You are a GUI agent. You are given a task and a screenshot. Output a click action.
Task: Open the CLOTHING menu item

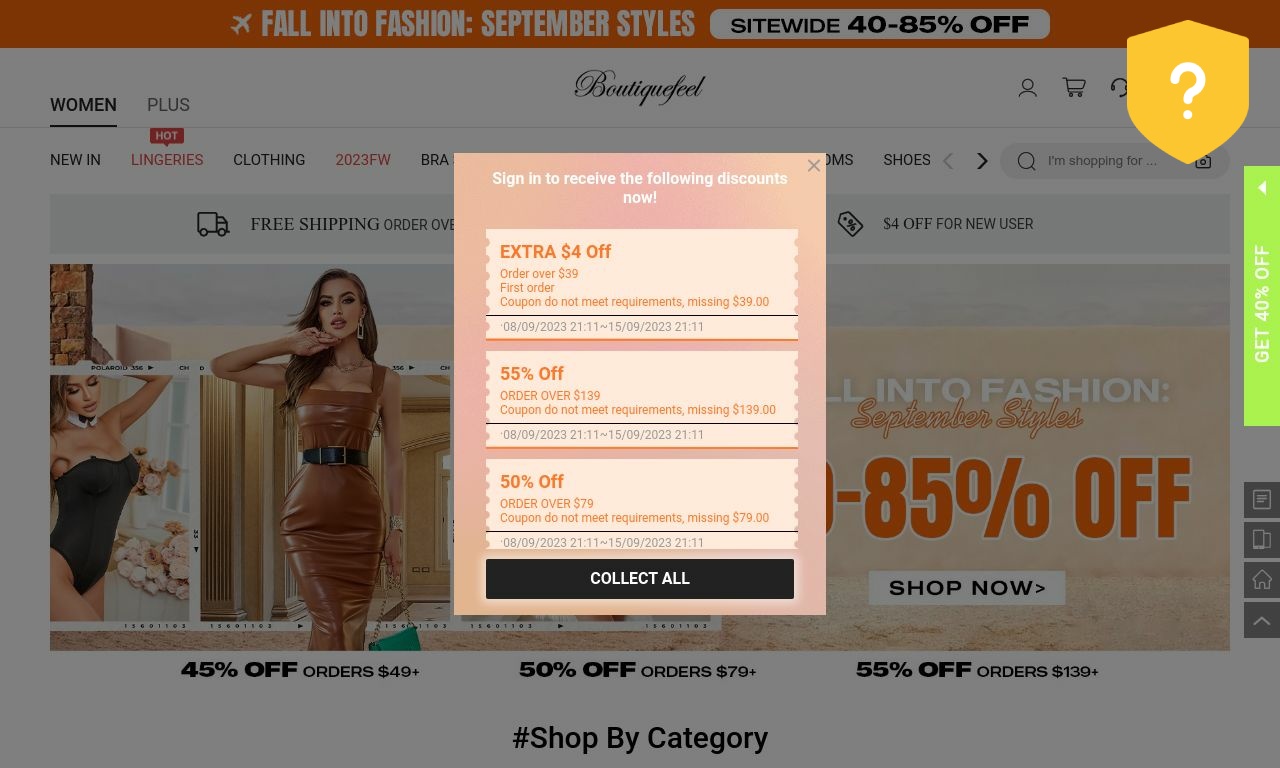click(269, 160)
